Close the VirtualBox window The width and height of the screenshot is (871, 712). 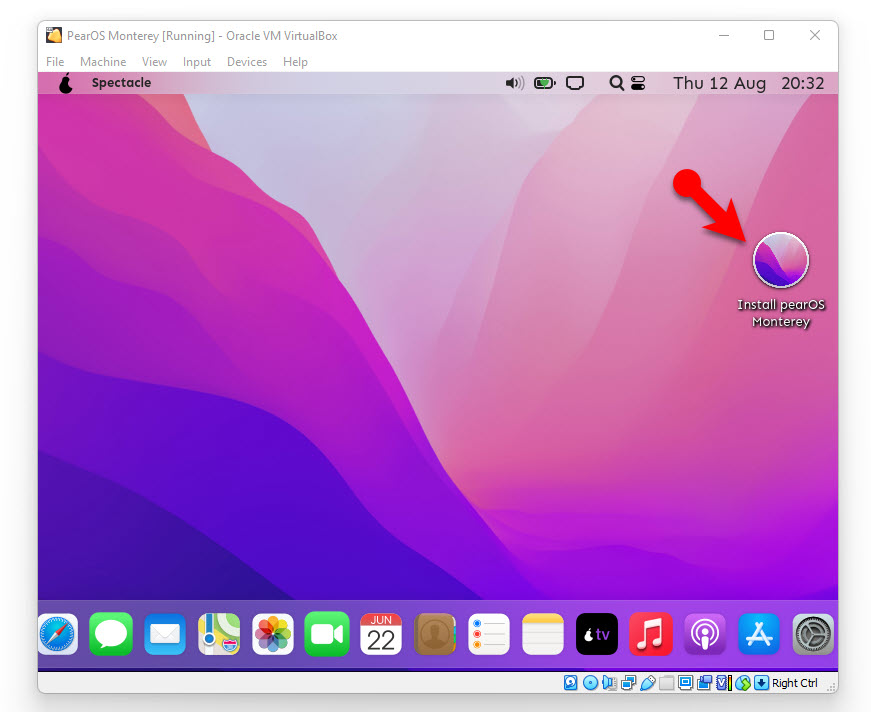[814, 35]
